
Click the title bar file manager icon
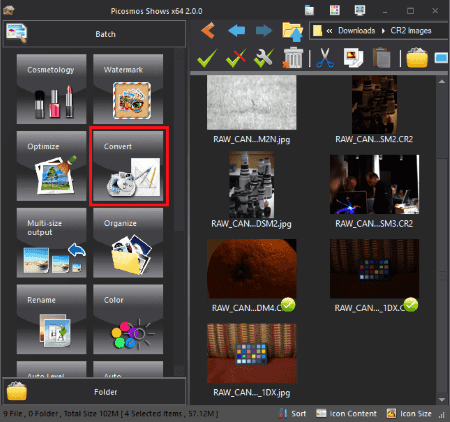(309, 10)
